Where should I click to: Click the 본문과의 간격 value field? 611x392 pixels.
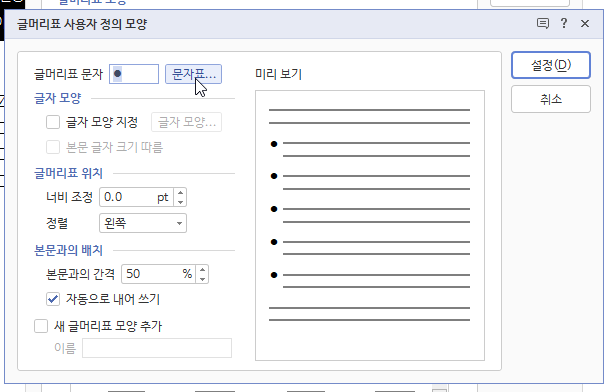[x=158, y=274]
